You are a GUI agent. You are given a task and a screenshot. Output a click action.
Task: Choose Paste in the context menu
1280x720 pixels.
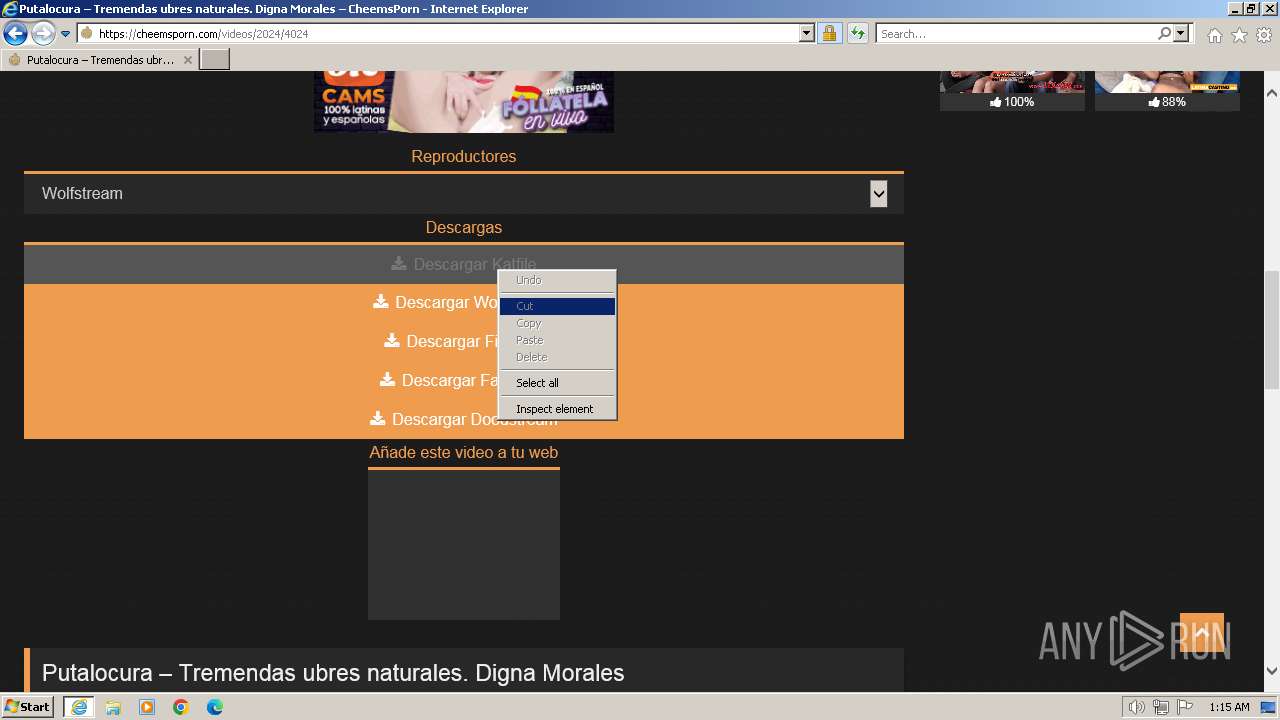click(557, 340)
